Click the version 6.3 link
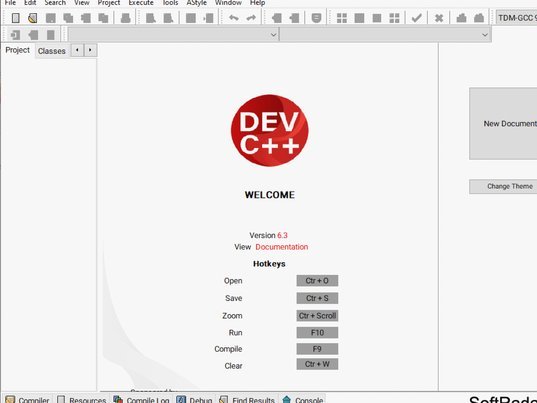 pos(283,235)
